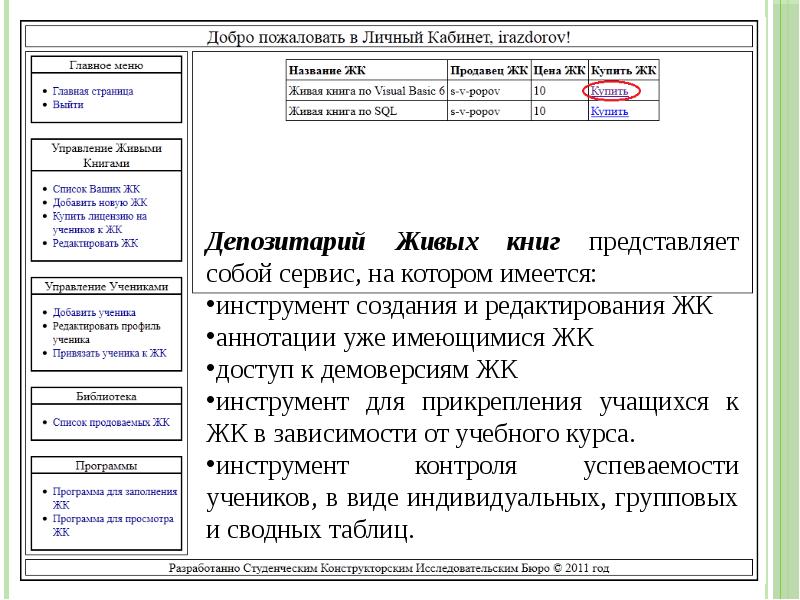
Task: Click the Цена ЖК column header
Action: tap(559, 70)
